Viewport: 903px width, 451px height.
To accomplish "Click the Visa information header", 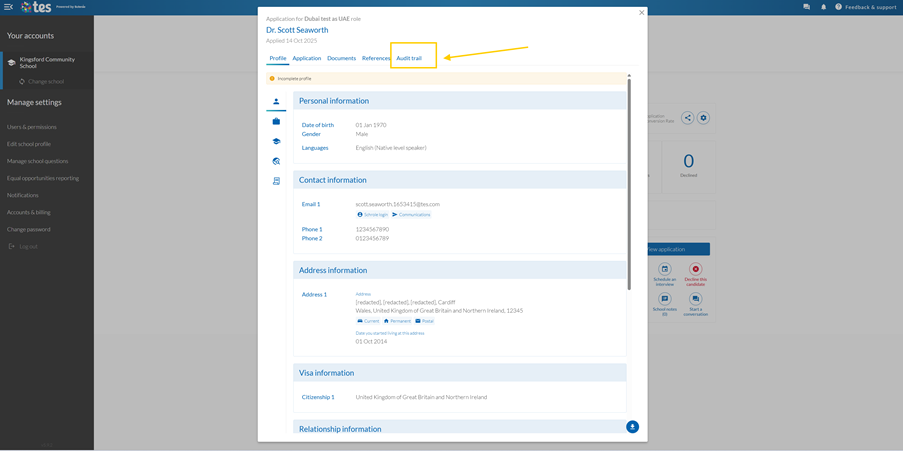I will coord(459,373).
